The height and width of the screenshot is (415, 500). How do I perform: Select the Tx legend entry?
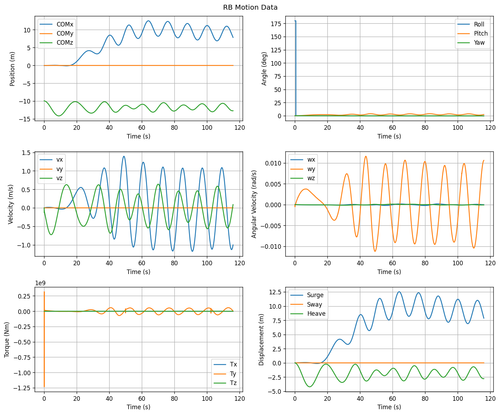[225, 364]
